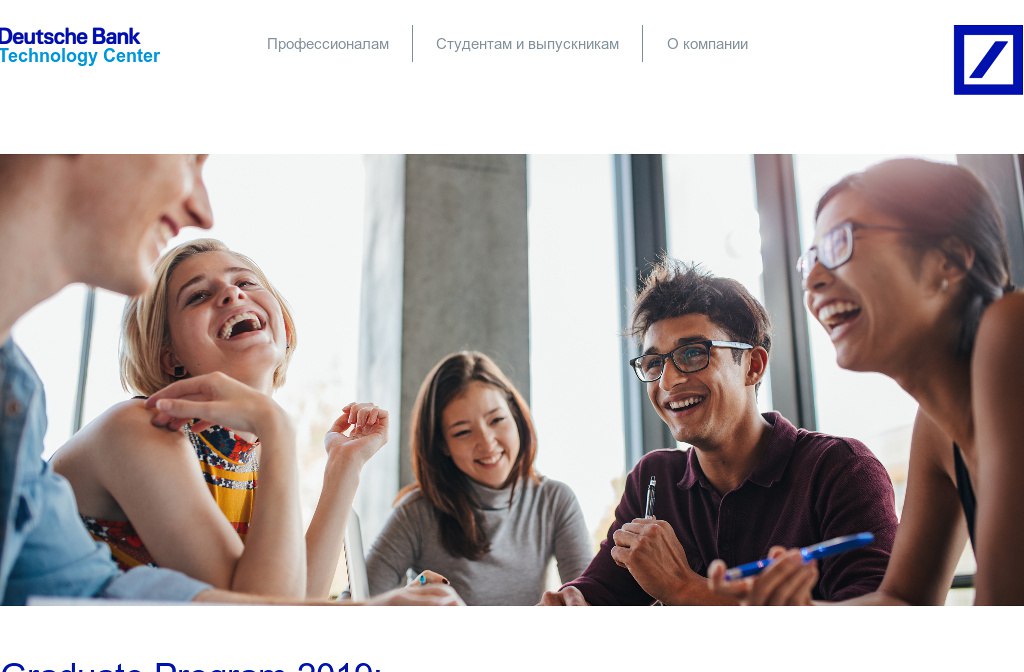1024x672 pixels.
Task: Go to the О компании section
Action: 707,44
